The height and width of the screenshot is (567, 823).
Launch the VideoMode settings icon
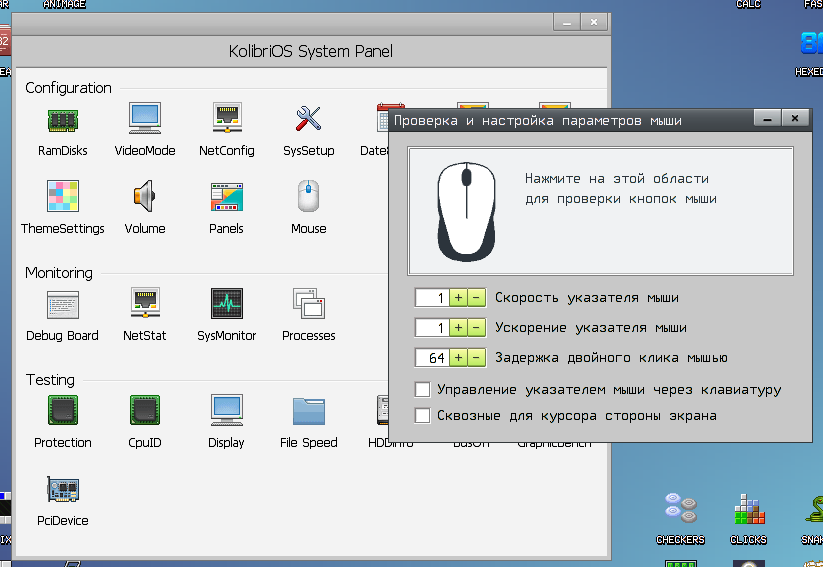click(x=145, y=120)
